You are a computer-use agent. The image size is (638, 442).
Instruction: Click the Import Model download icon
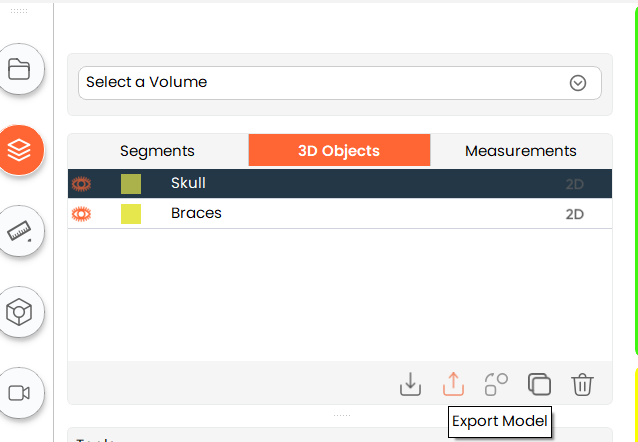click(410, 384)
